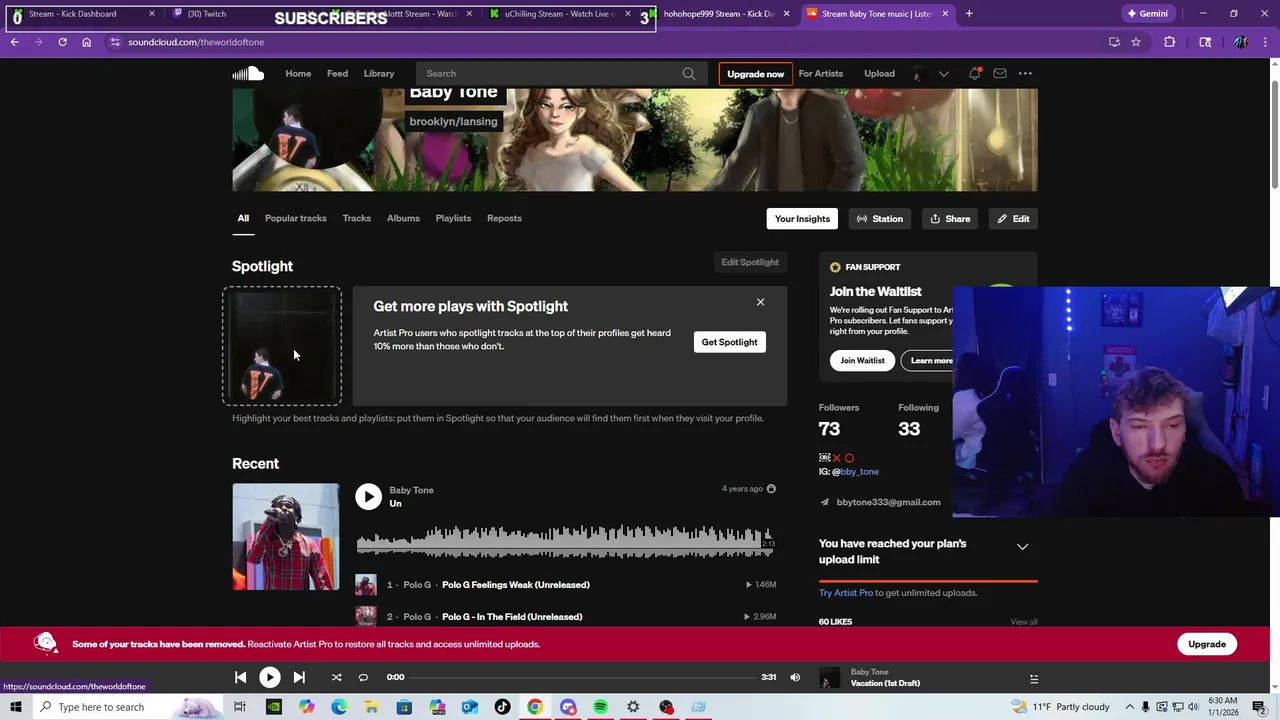
Task: Click the player progress timeline
Action: (583, 677)
